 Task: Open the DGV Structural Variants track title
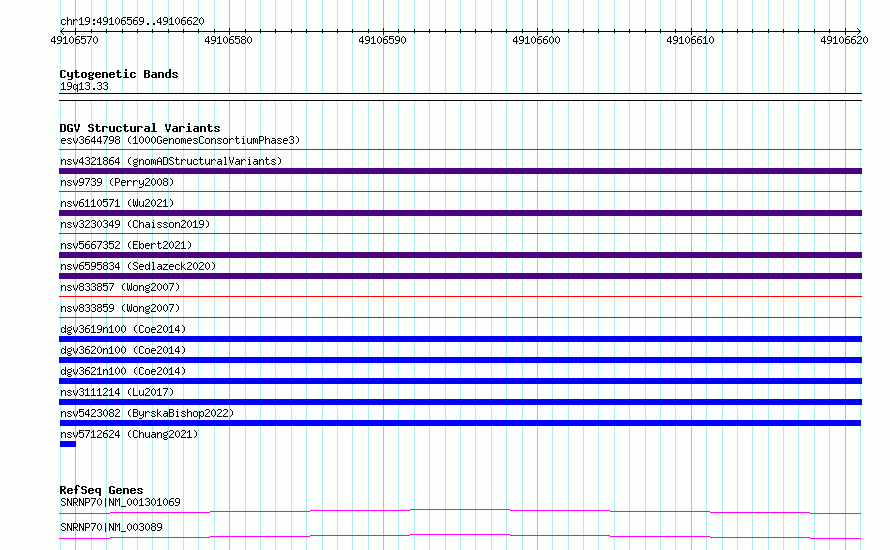click(140, 128)
